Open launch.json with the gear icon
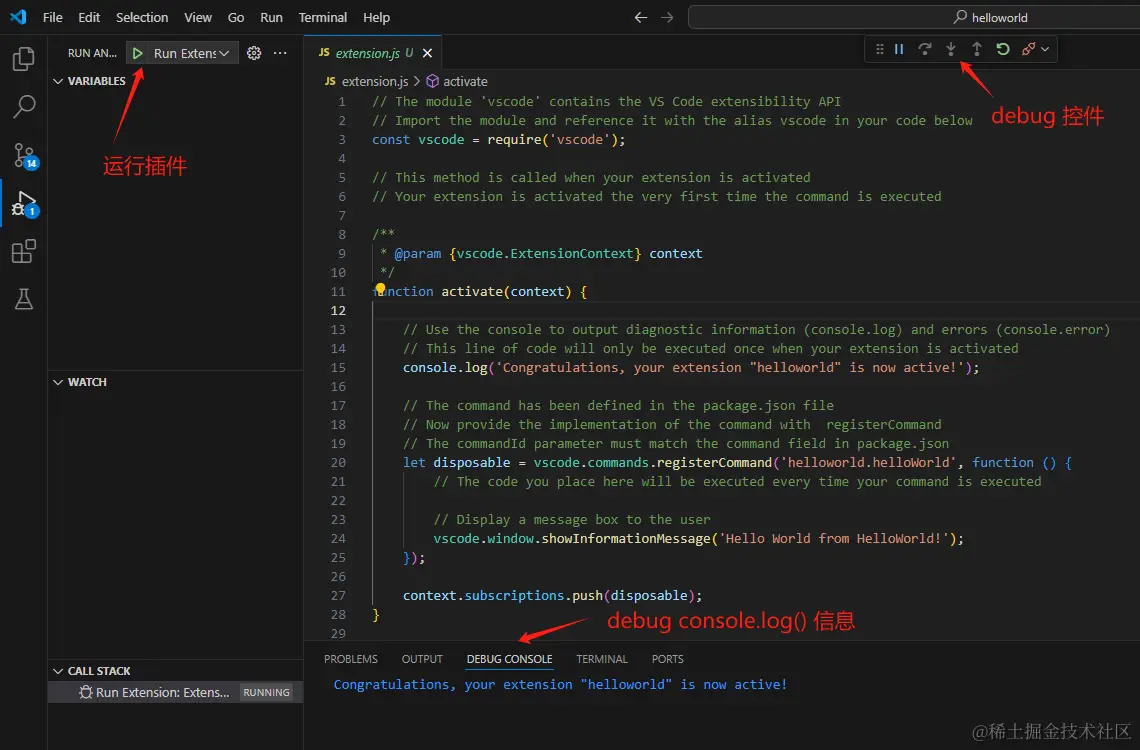Viewport: 1140px width, 750px height. point(254,53)
